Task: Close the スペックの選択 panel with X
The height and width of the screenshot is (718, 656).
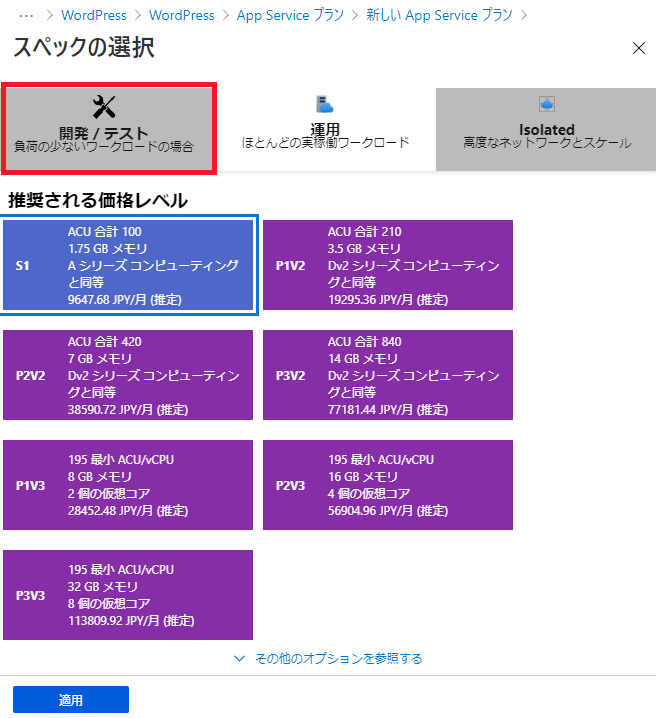Action: (639, 48)
